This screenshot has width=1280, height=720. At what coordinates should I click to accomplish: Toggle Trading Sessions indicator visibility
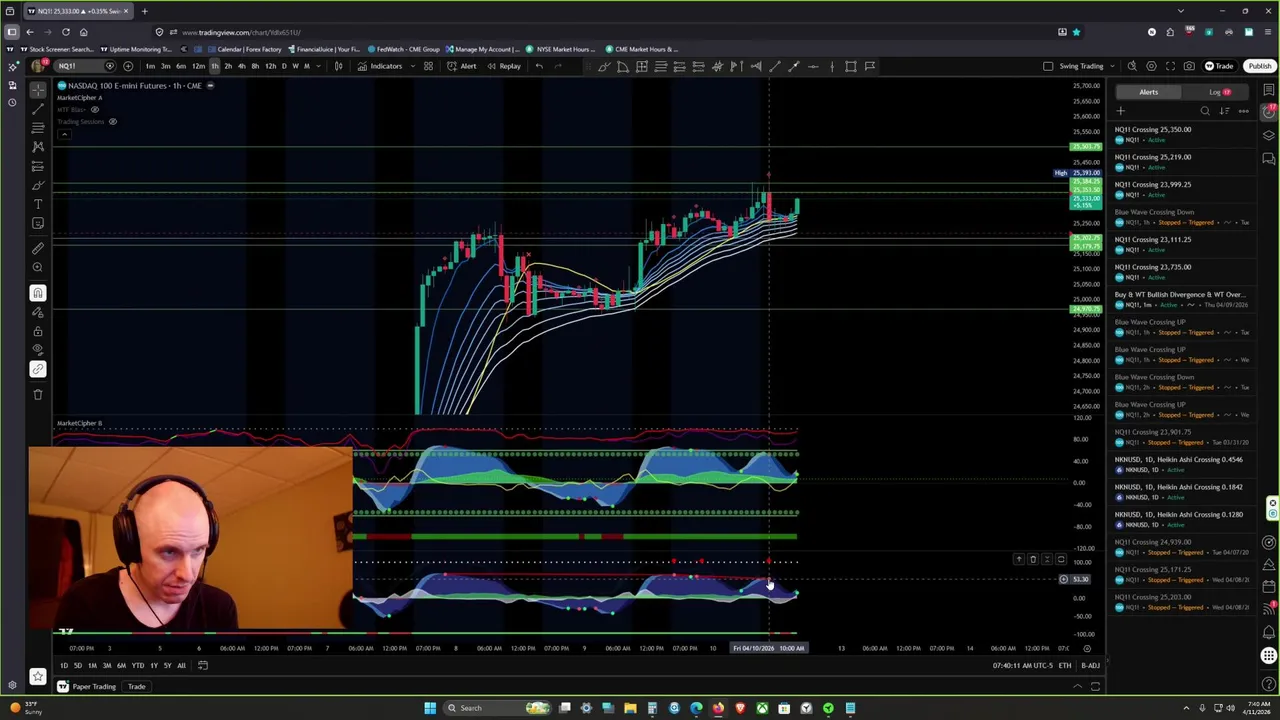[112, 122]
